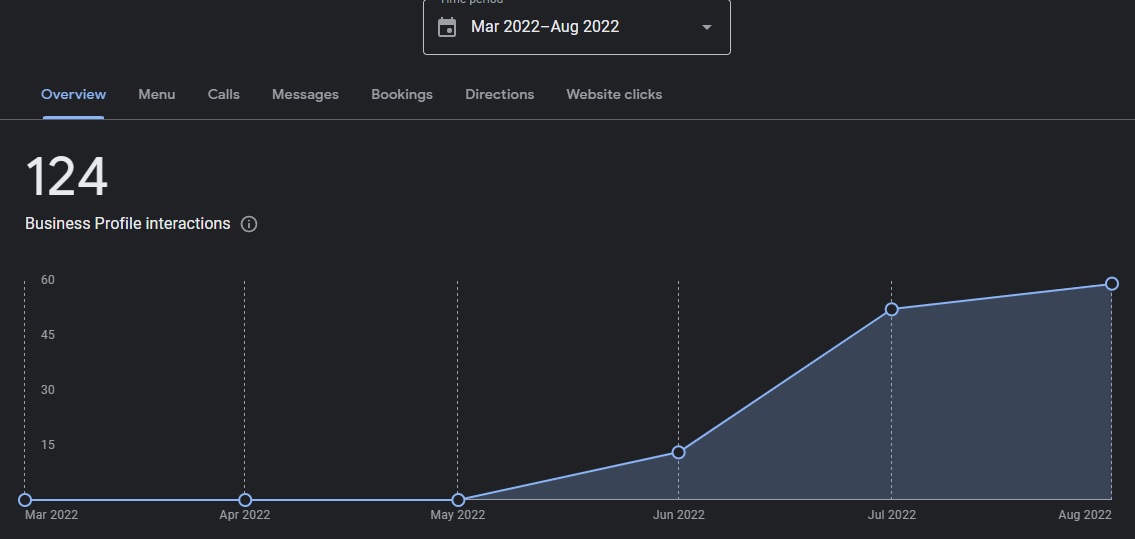
Task: Click the Mar 2022–Aug 2022 period text
Action: pos(545,27)
